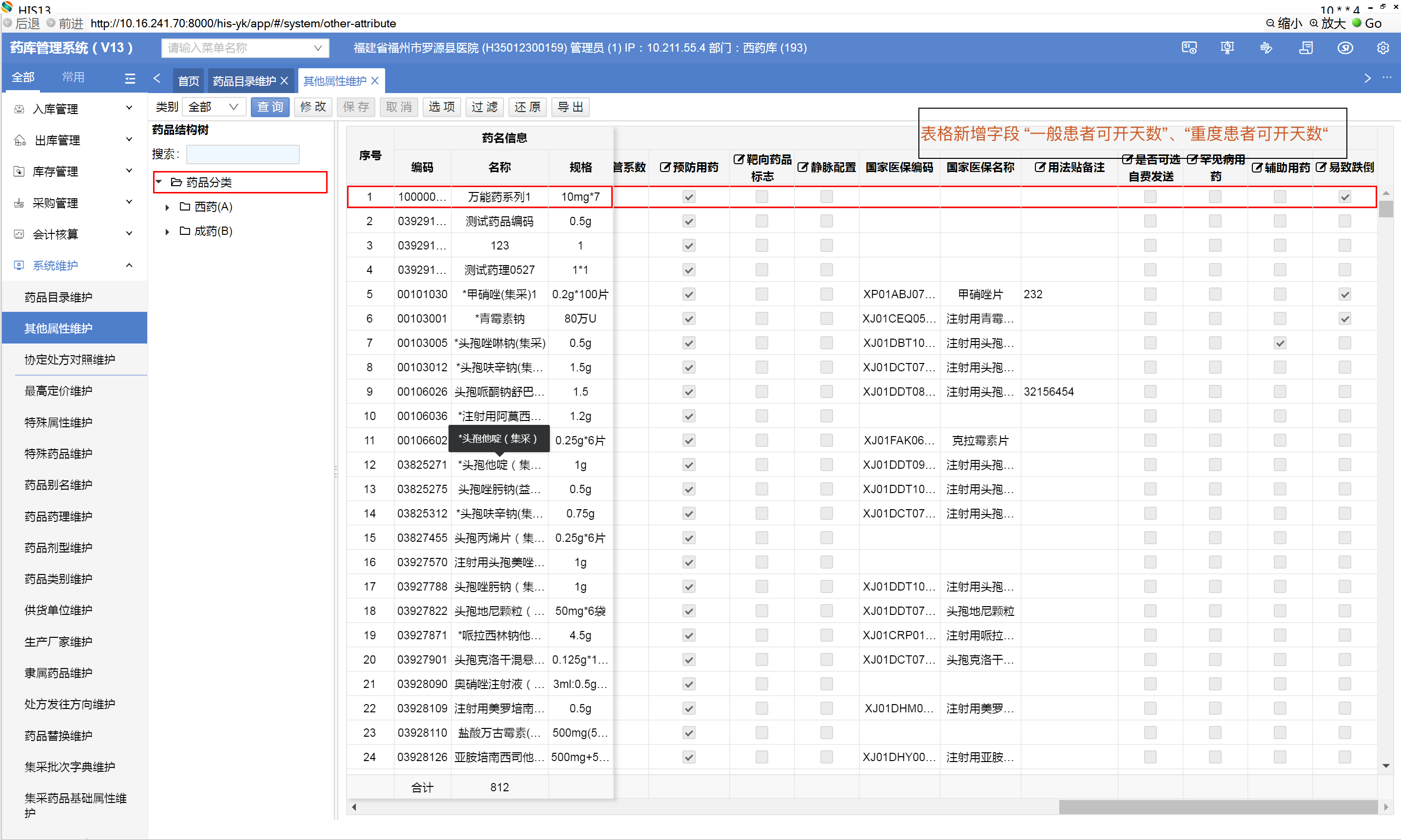Viewport: 1401px width, 840px height.
Task: Expand the 西药(A) tree node
Action: click(167, 207)
